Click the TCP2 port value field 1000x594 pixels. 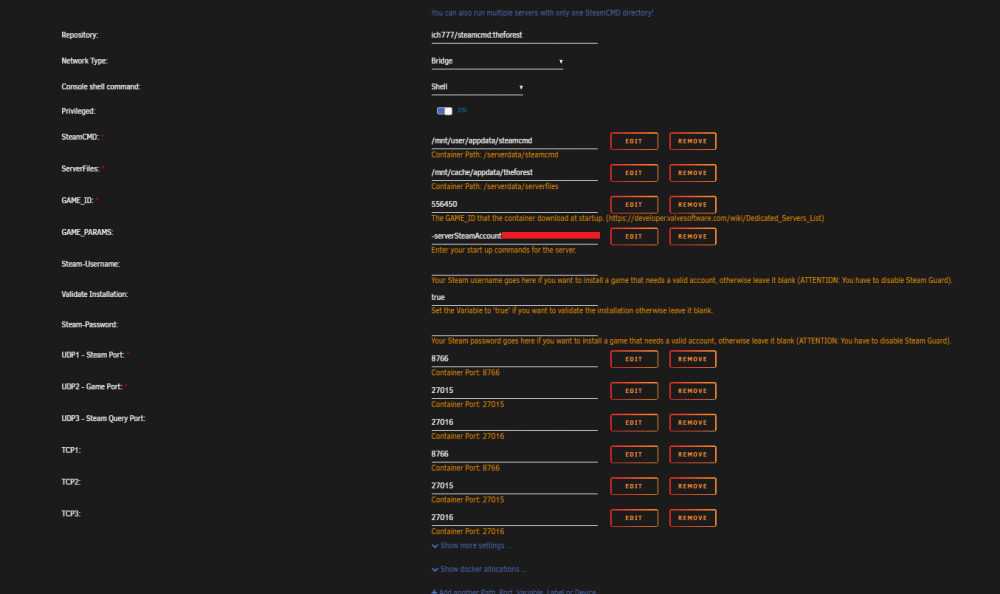514,486
